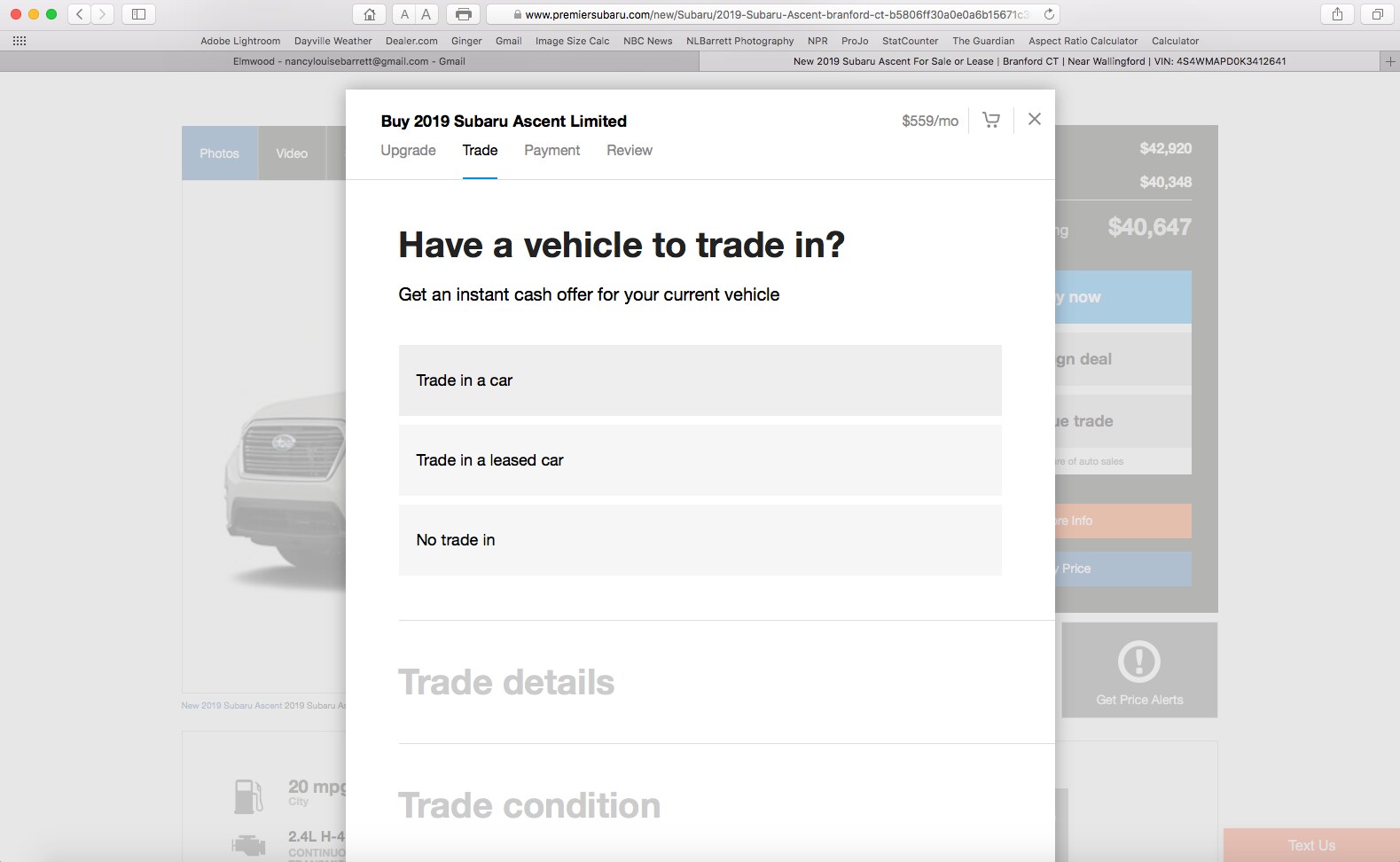Open StatCounter bookmark
Viewport: 1400px width, 862px height.
(910, 41)
